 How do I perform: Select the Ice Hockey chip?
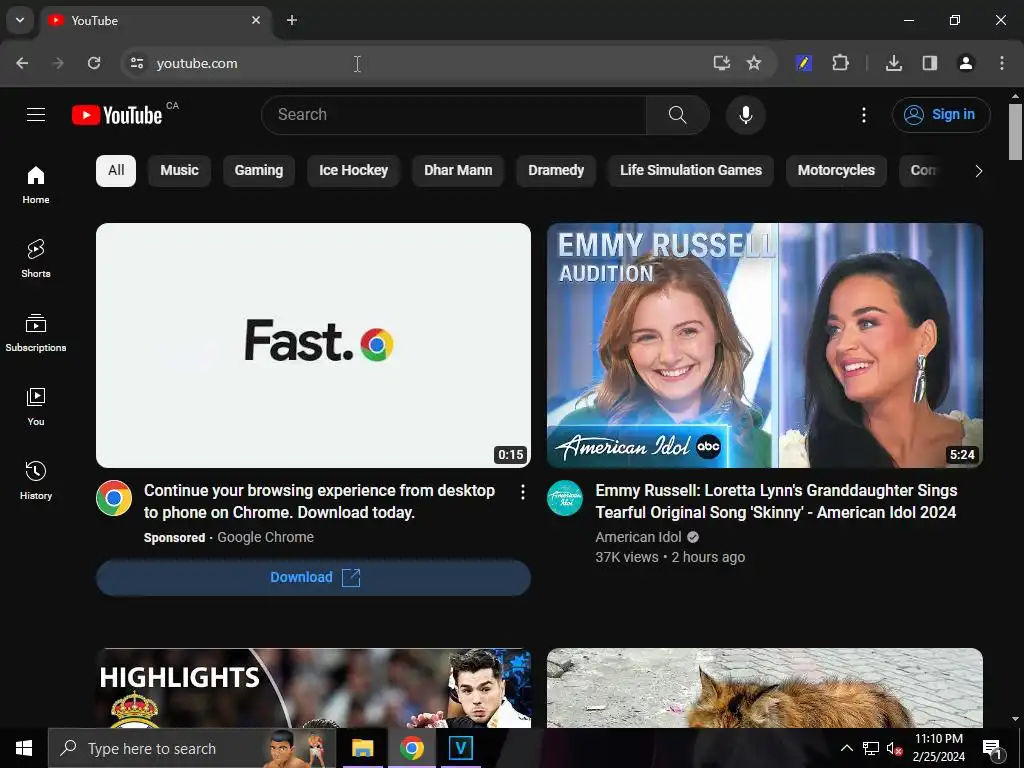point(353,170)
